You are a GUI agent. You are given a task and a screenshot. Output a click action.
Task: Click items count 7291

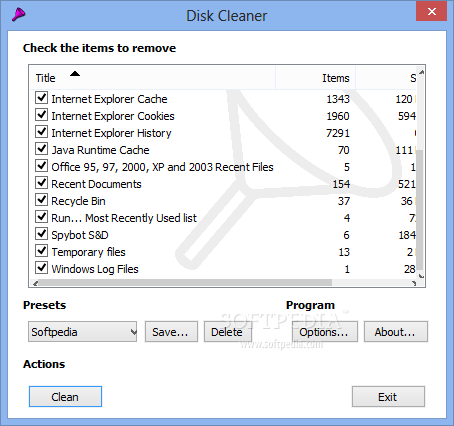tap(338, 133)
